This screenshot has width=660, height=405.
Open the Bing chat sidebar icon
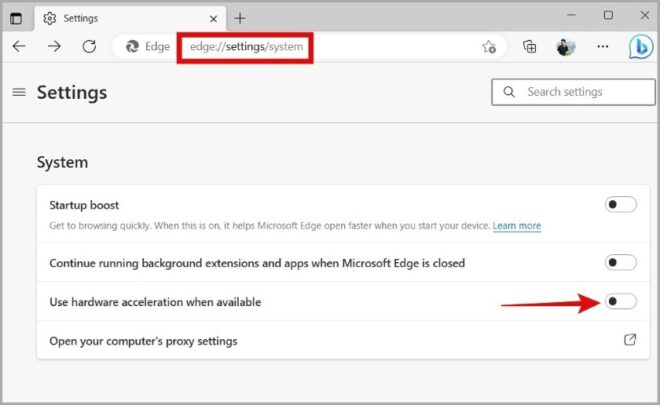pyautogui.click(x=641, y=47)
